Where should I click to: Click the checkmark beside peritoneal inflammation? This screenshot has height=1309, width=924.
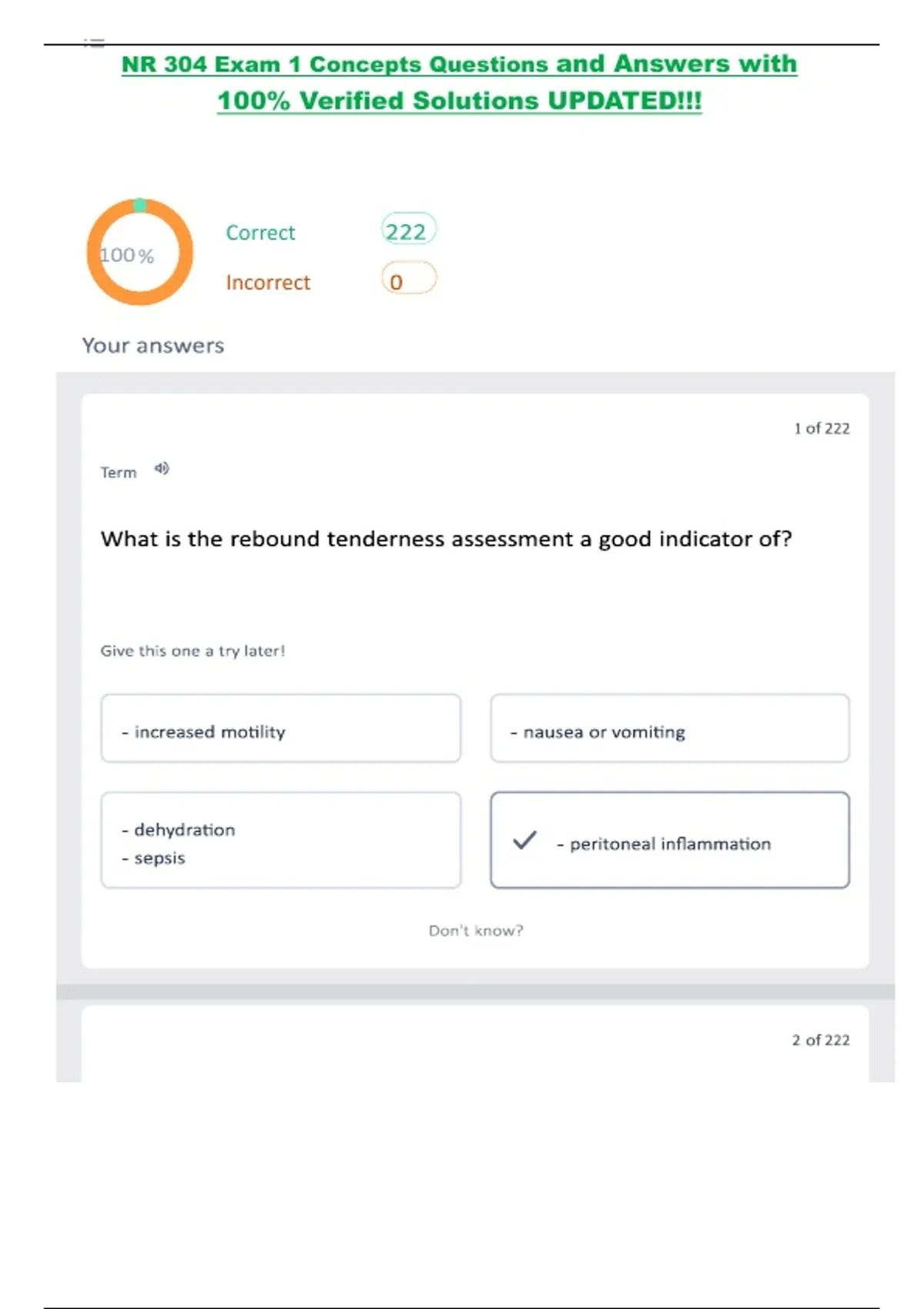[x=524, y=840]
